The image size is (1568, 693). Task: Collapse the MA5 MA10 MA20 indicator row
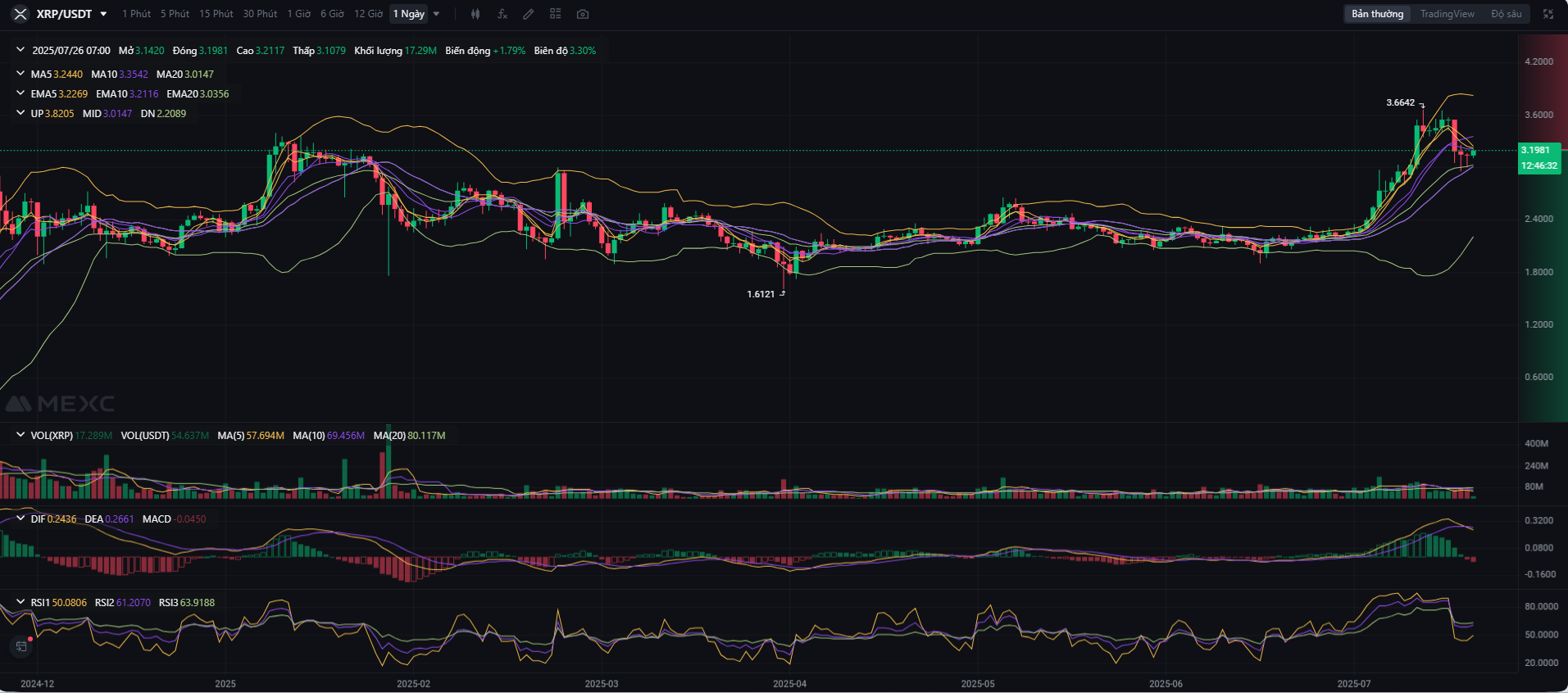20,74
